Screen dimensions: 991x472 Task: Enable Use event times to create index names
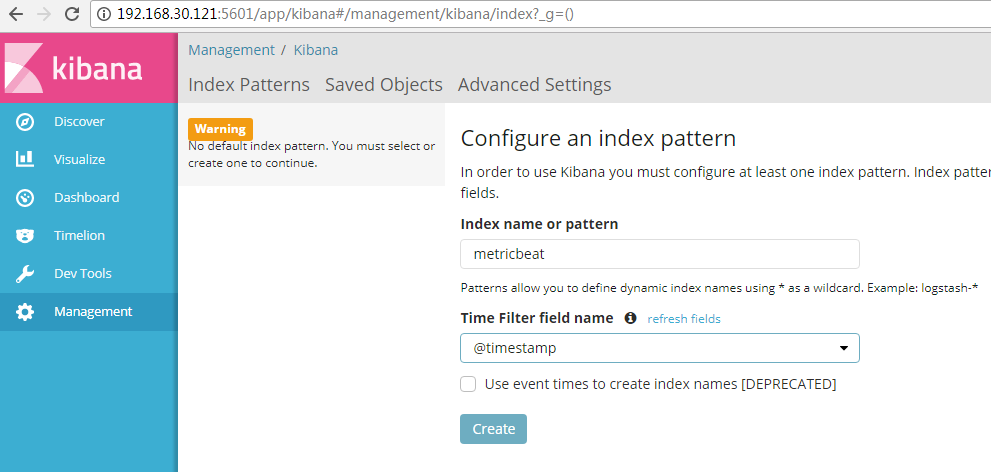pos(468,384)
